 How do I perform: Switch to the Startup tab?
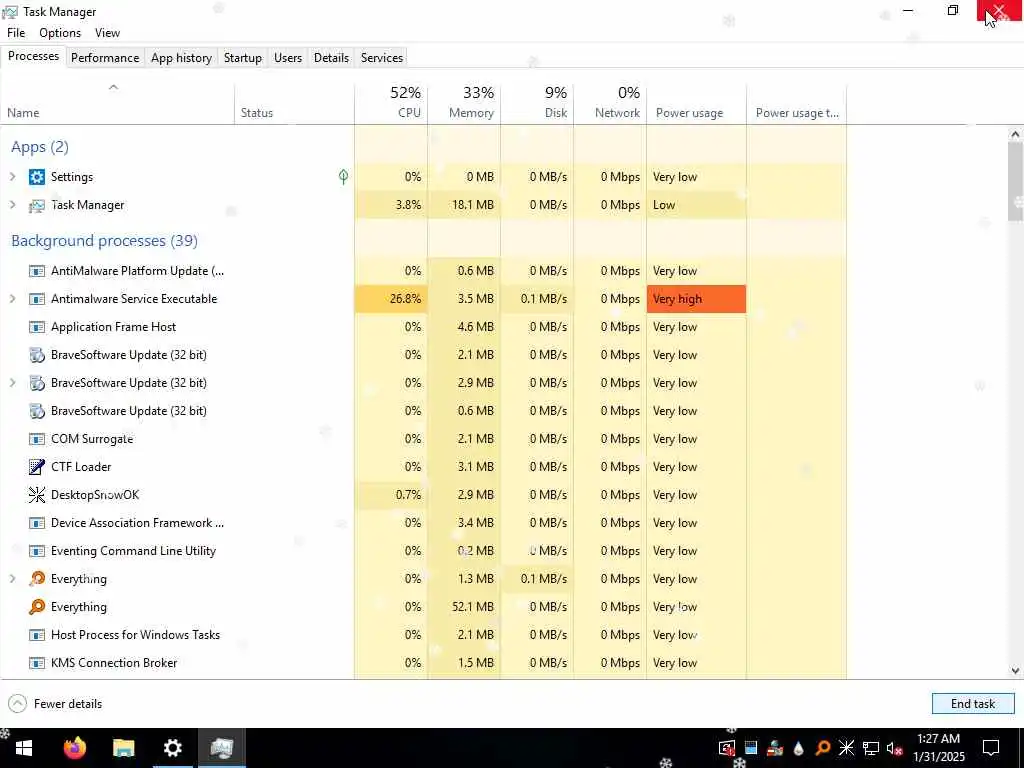point(243,57)
